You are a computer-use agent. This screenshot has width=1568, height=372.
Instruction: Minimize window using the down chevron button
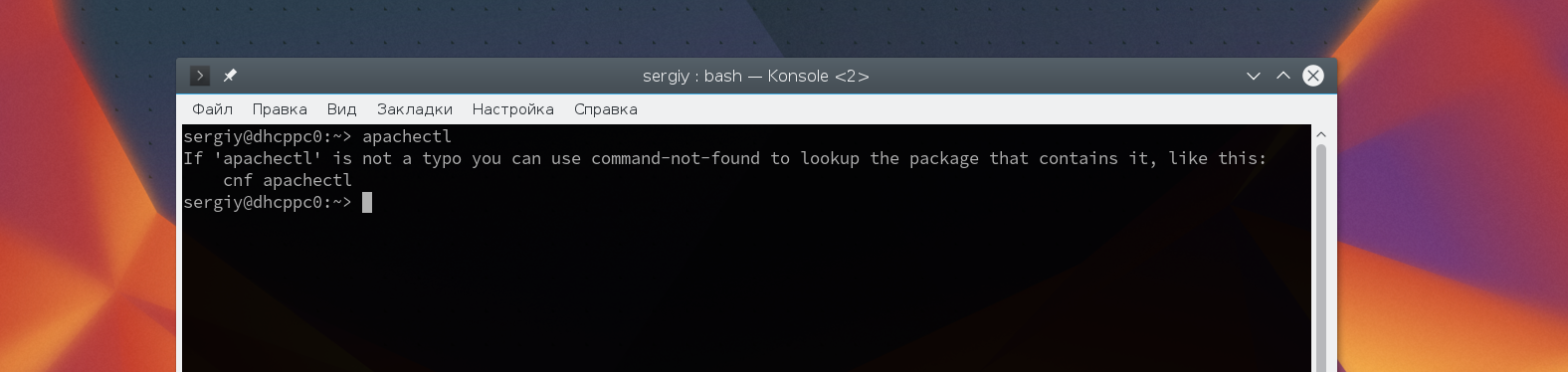coord(1254,76)
